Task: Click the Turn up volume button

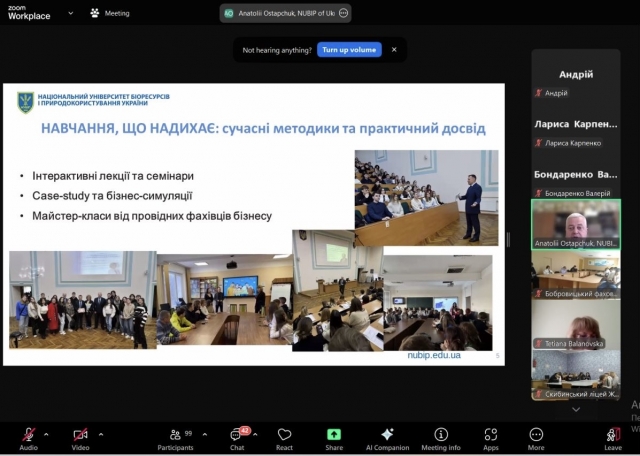Action: [x=349, y=50]
